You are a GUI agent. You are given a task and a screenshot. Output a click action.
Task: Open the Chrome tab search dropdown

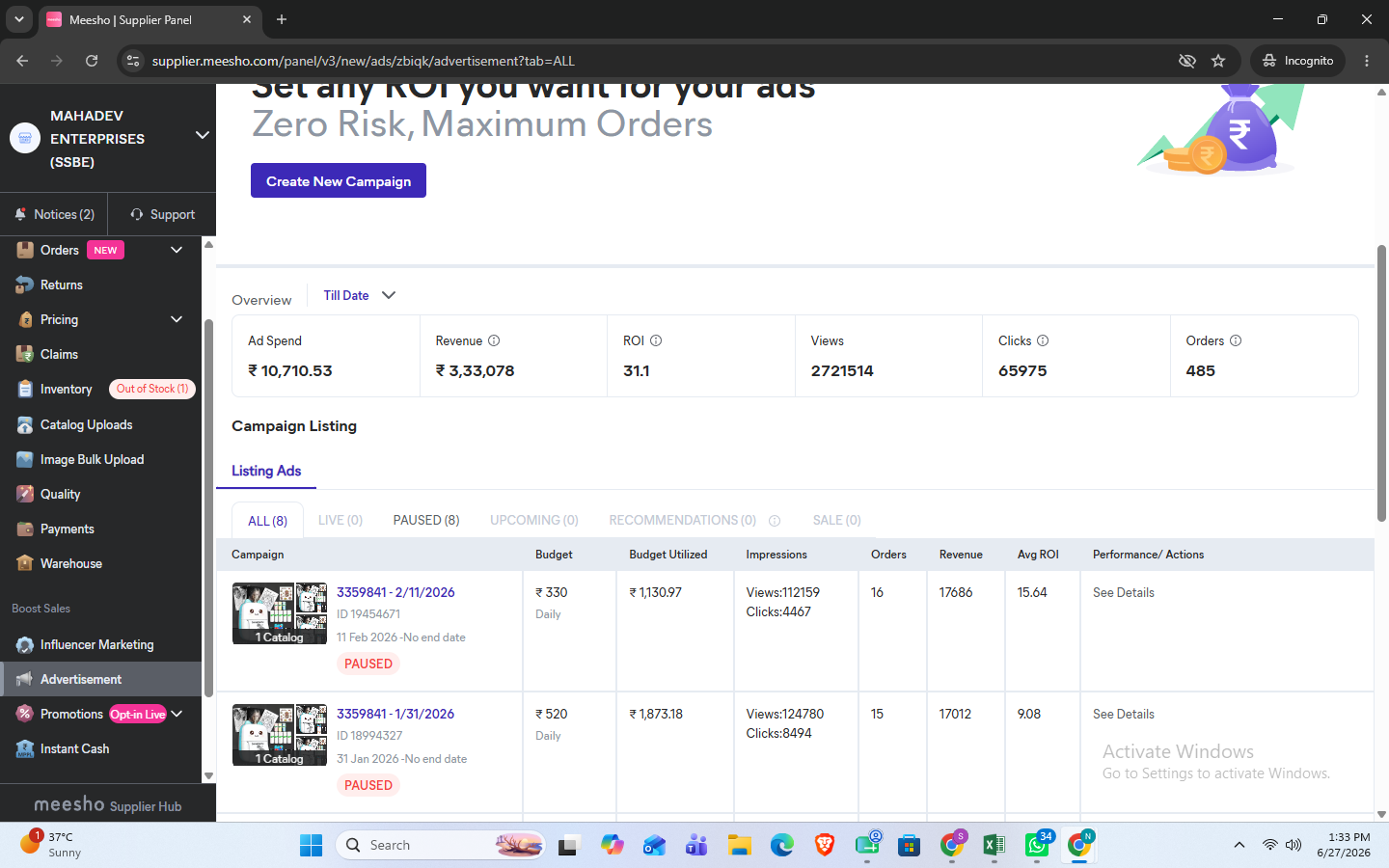coord(19,19)
